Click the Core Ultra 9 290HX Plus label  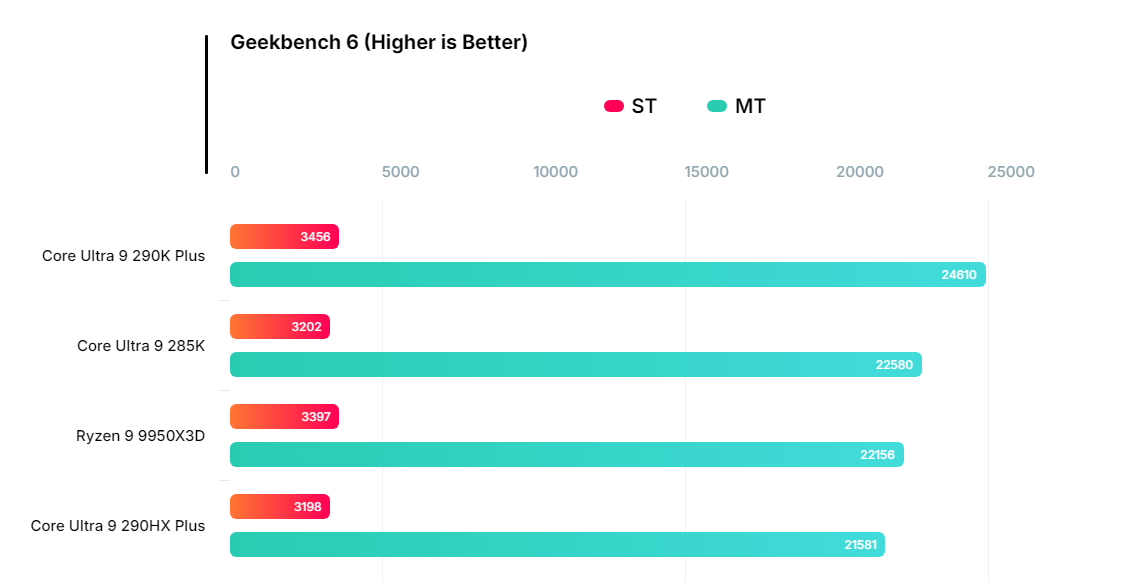(118, 525)
